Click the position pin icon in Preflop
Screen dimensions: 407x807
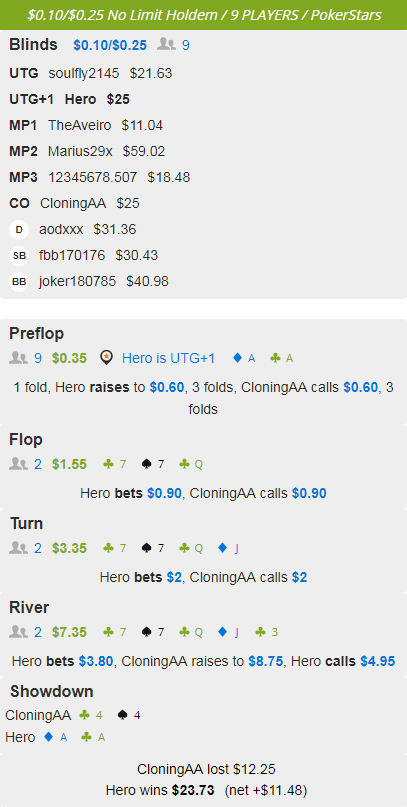click(107, 358)
